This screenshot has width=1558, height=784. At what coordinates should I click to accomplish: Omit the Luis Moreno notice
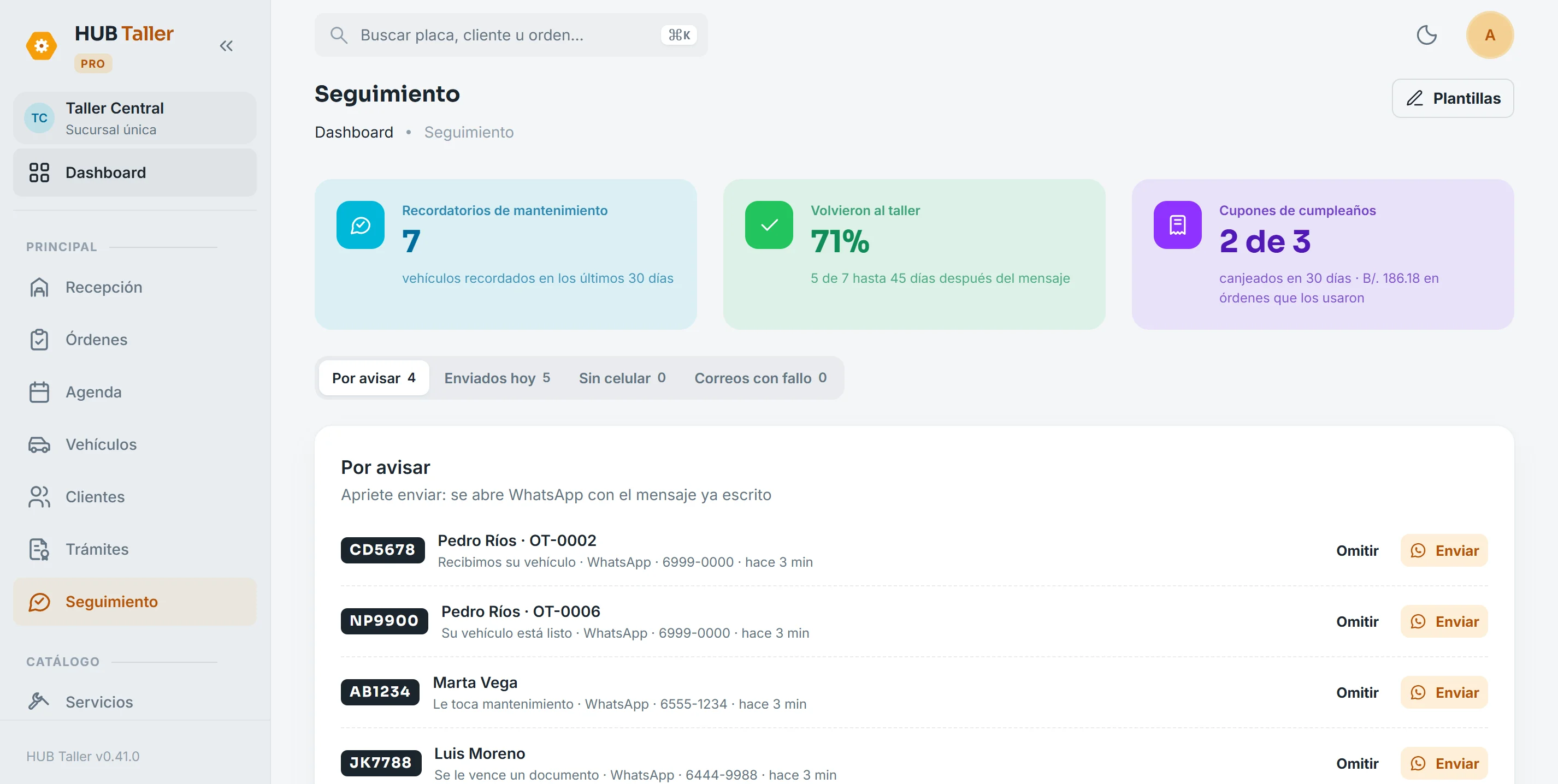click(x=1357, y=763)
